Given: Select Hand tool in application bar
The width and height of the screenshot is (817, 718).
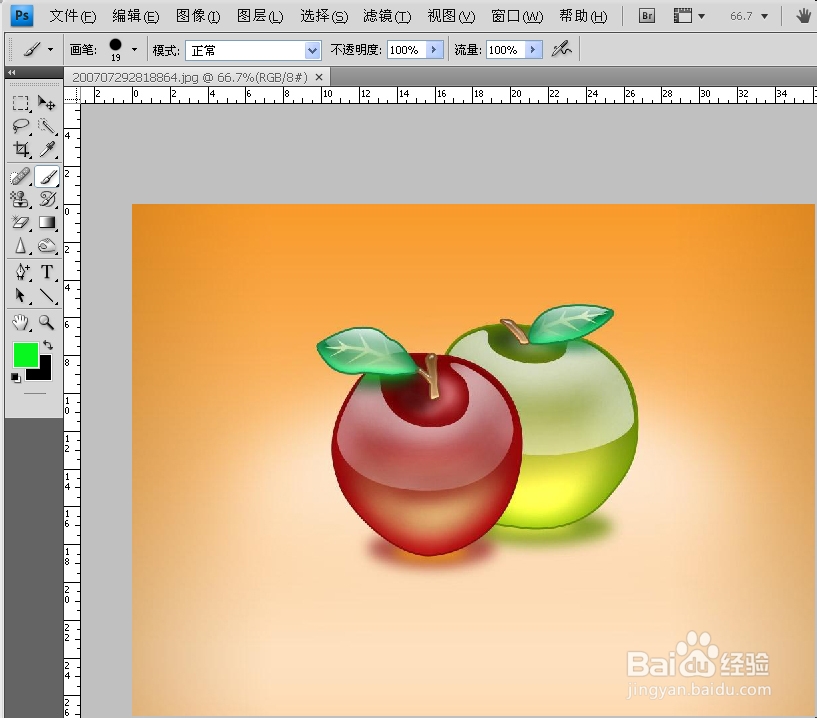Looking at the screenshot, I should pyautogui.click(x=803, y=16).
